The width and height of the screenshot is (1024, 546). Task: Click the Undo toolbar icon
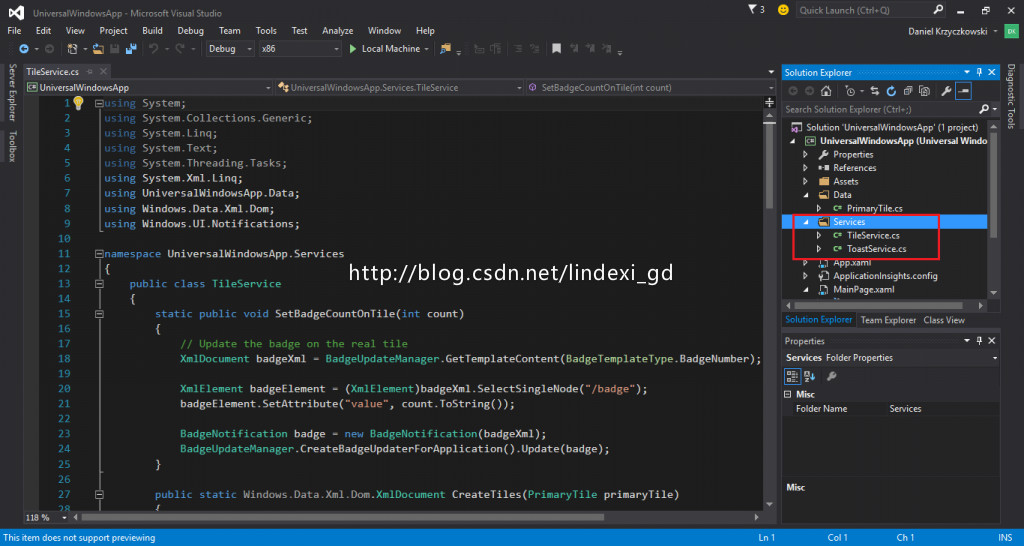click(154, 49)
